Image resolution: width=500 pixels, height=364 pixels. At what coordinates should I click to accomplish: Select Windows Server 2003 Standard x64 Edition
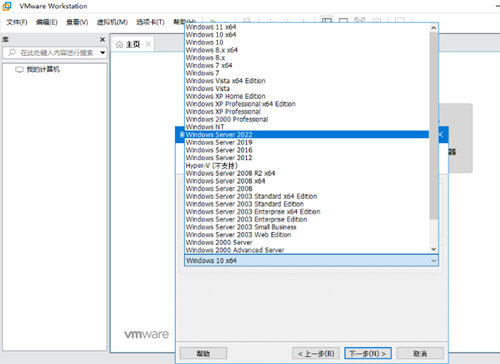307,196
